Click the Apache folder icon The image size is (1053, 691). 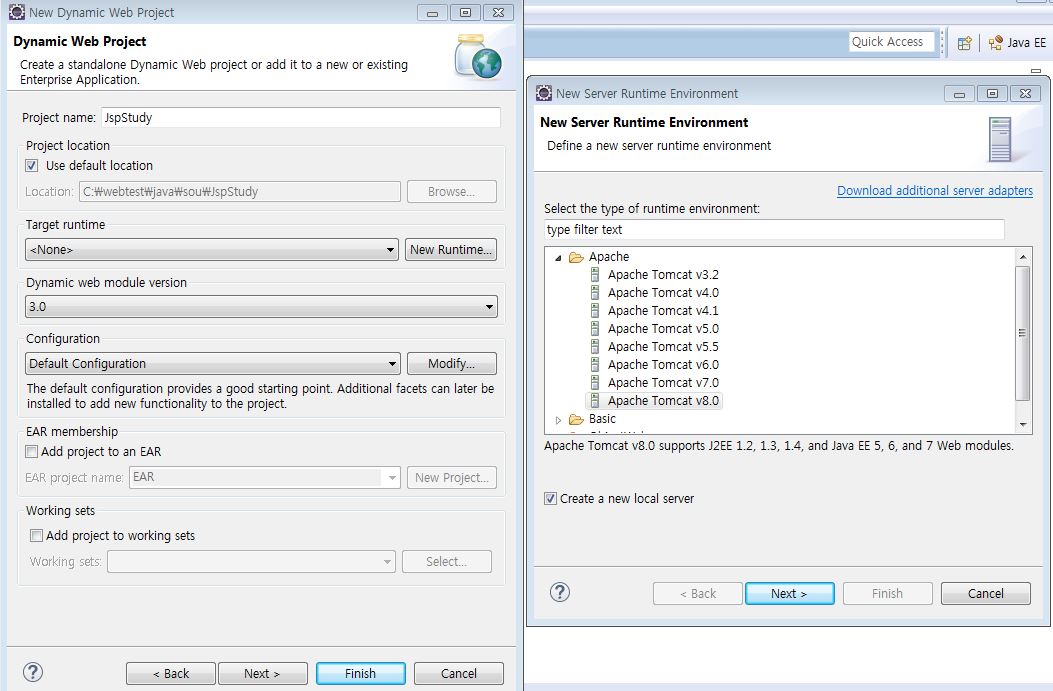pyautogui.click(x=576, y=257)
